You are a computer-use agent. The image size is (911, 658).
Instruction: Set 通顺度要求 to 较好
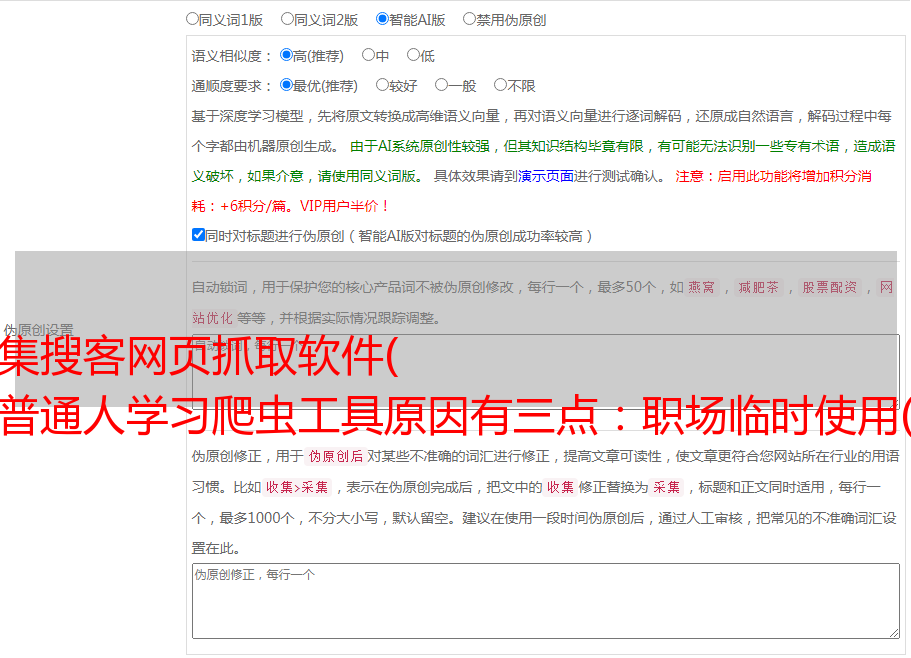(x=382, y=85)
